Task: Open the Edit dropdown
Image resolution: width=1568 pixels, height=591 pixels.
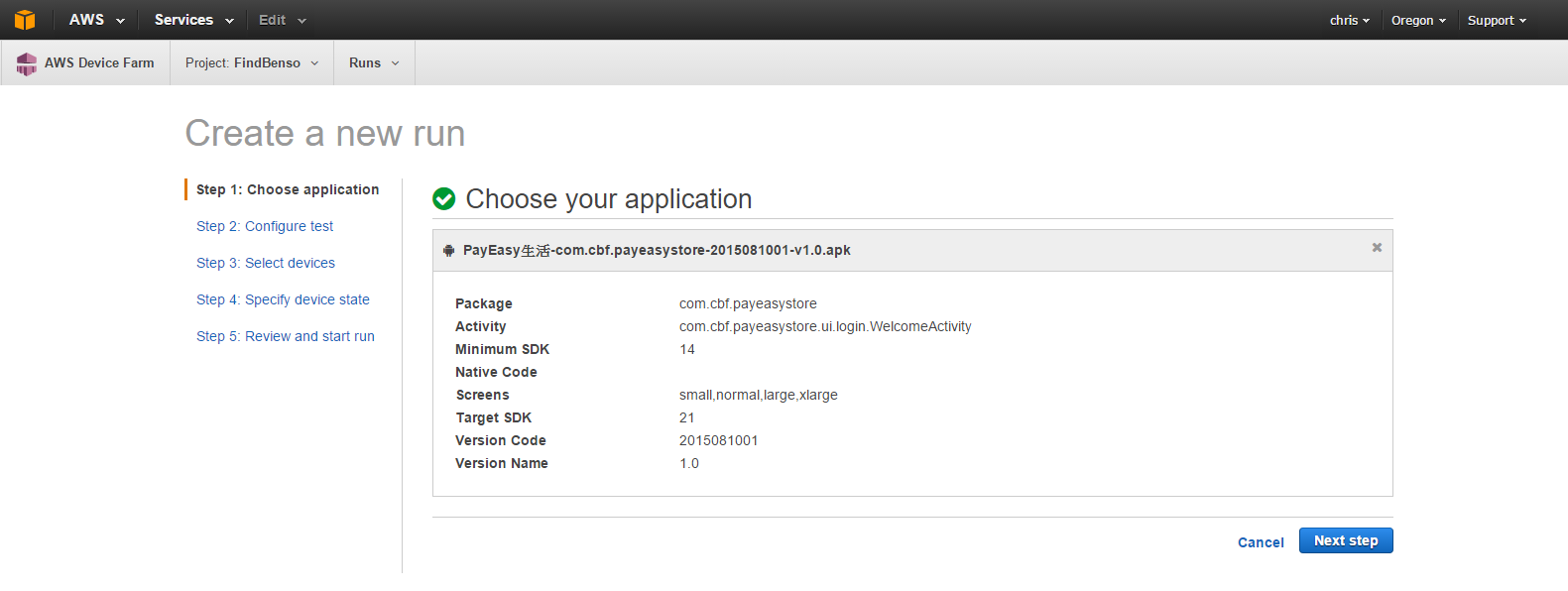Action: coord(283,20)
